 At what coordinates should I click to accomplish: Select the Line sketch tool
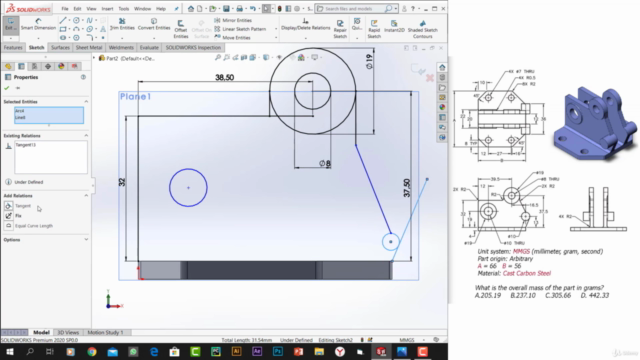pyautogui.click(x=63, y=20)
